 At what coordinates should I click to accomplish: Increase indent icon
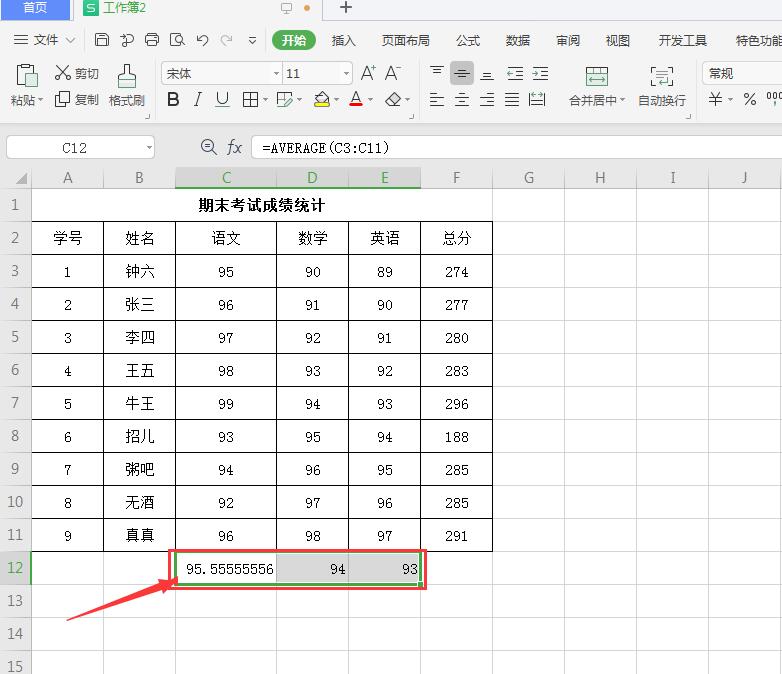click(x=540, y=73)
